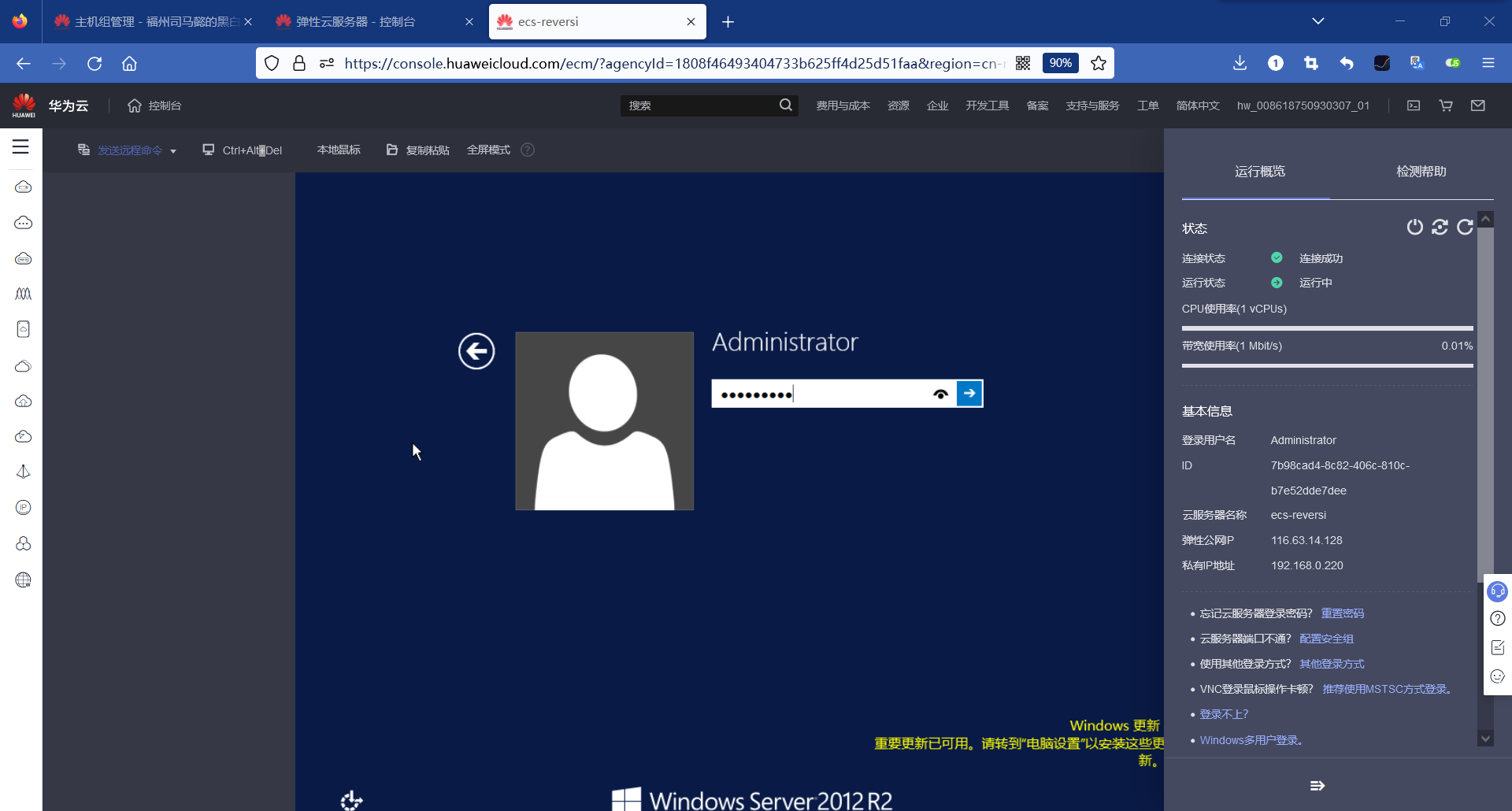Switch to the 主机组管理 browser tab
Viewport: 1512px width, 811px height.
point(154,21)
